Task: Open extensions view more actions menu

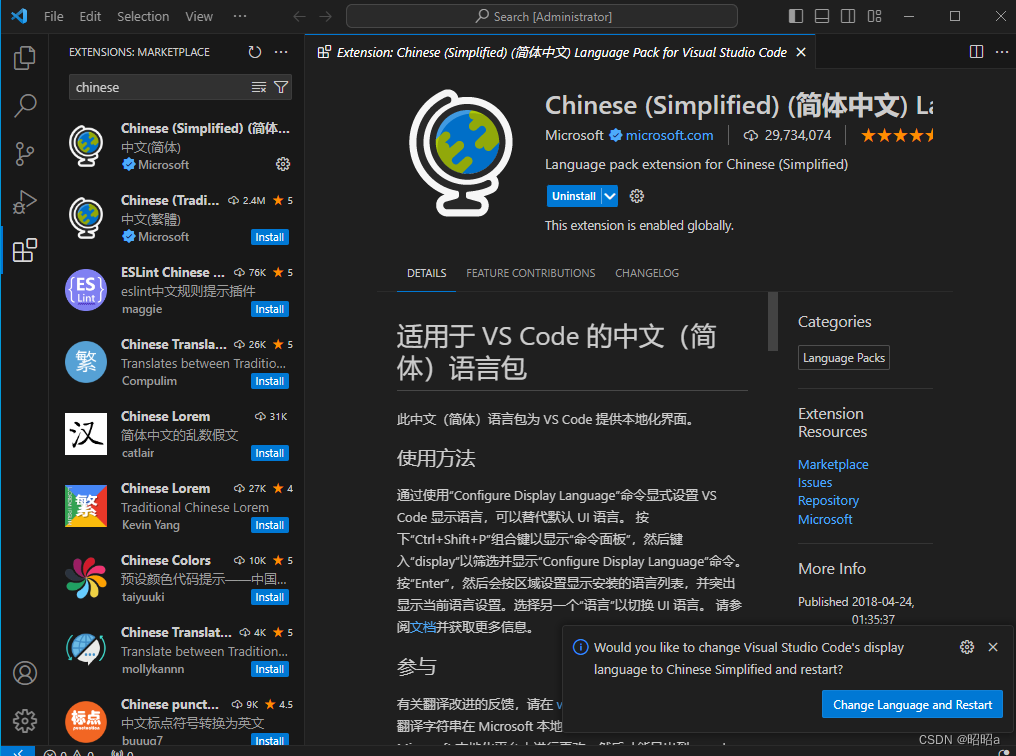Action: click(281, 52)
